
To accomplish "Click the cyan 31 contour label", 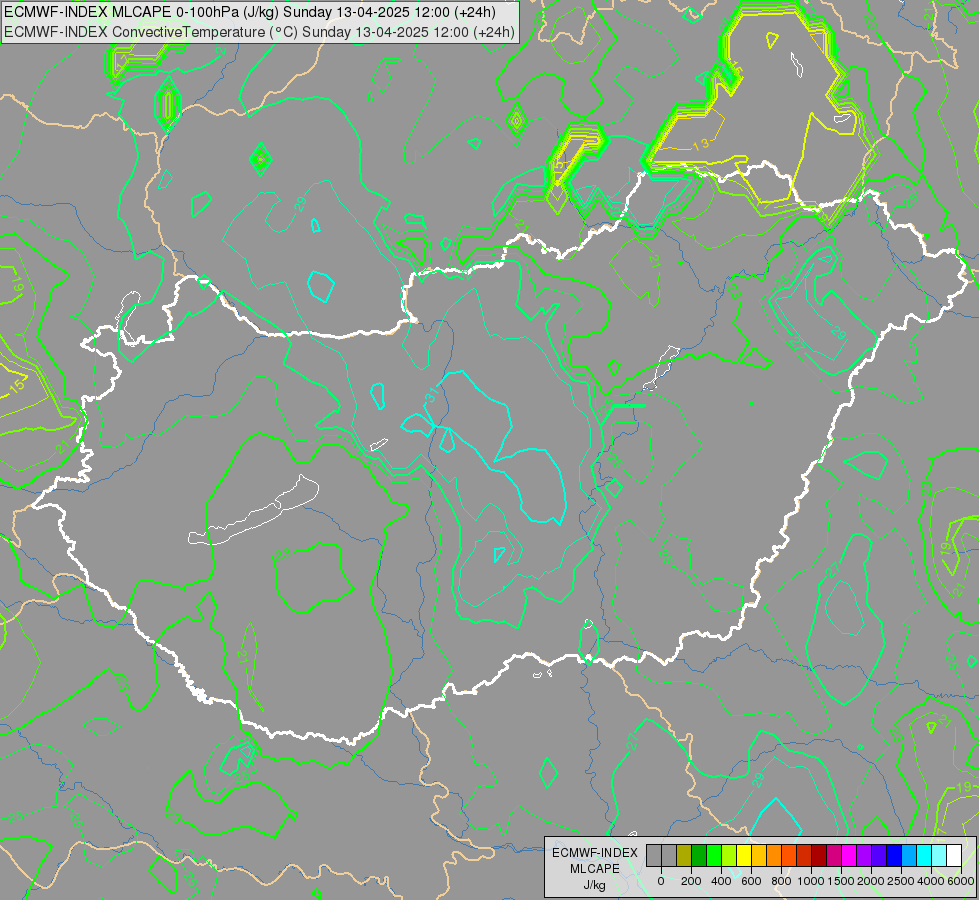I will (x=431, y=396).
